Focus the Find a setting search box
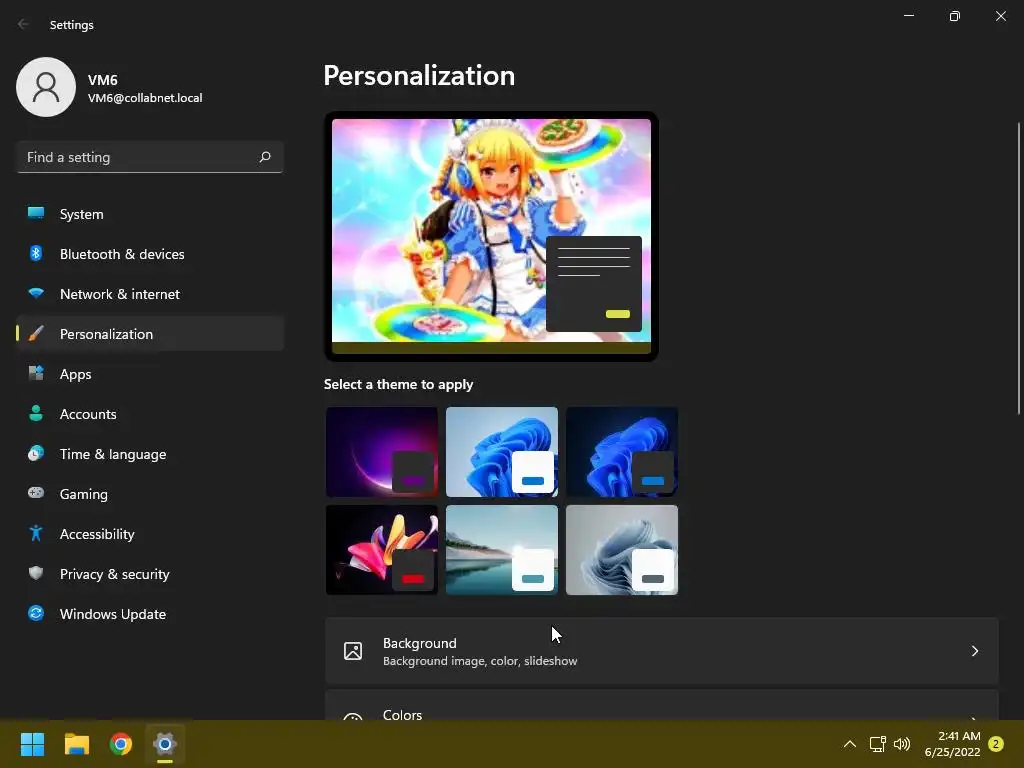Image resolution: width=1024 pixels, height=768 pixels. tap(150, 157)
